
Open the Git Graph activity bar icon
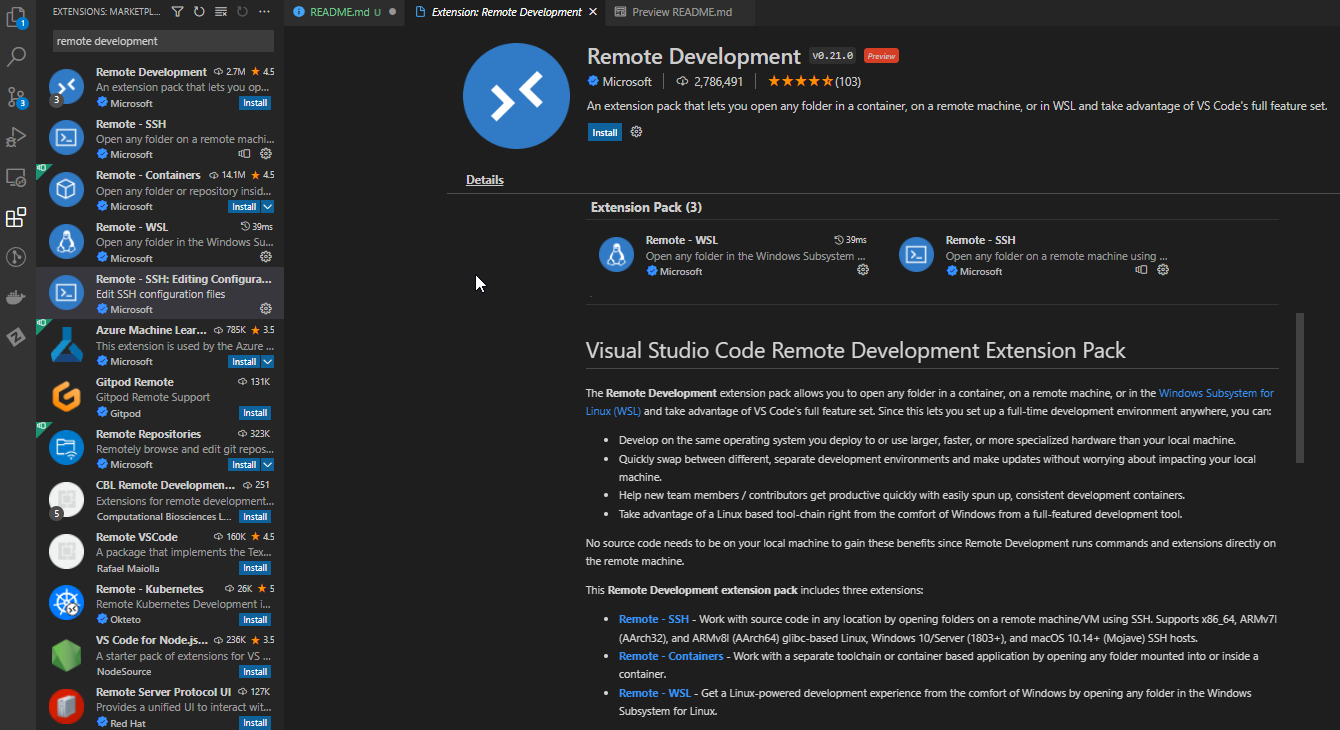pos(16,257)
